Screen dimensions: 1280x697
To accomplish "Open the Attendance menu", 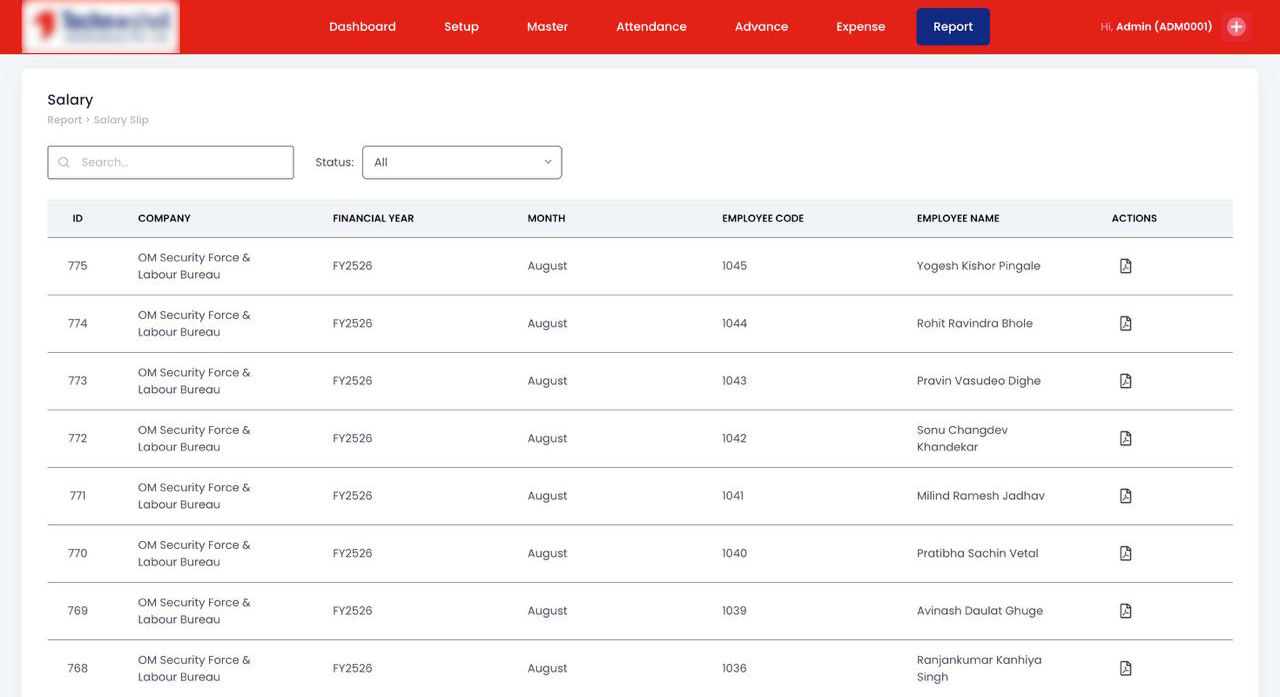I will [x=651, y=27].
